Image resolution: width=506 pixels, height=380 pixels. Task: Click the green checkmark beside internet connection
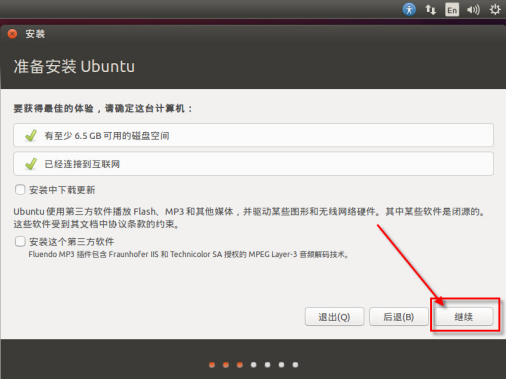point(31,164)
